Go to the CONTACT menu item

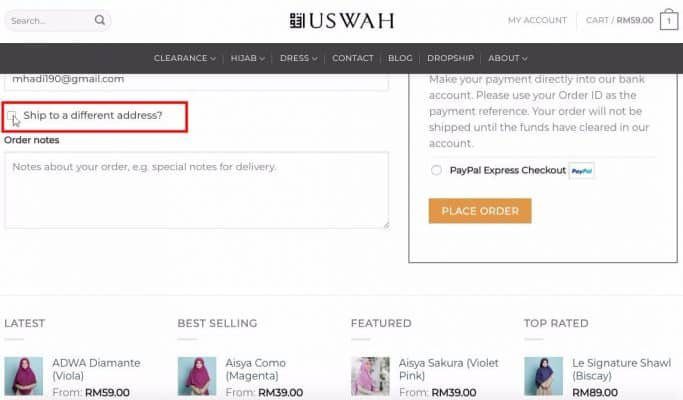(x=353, y=58)
